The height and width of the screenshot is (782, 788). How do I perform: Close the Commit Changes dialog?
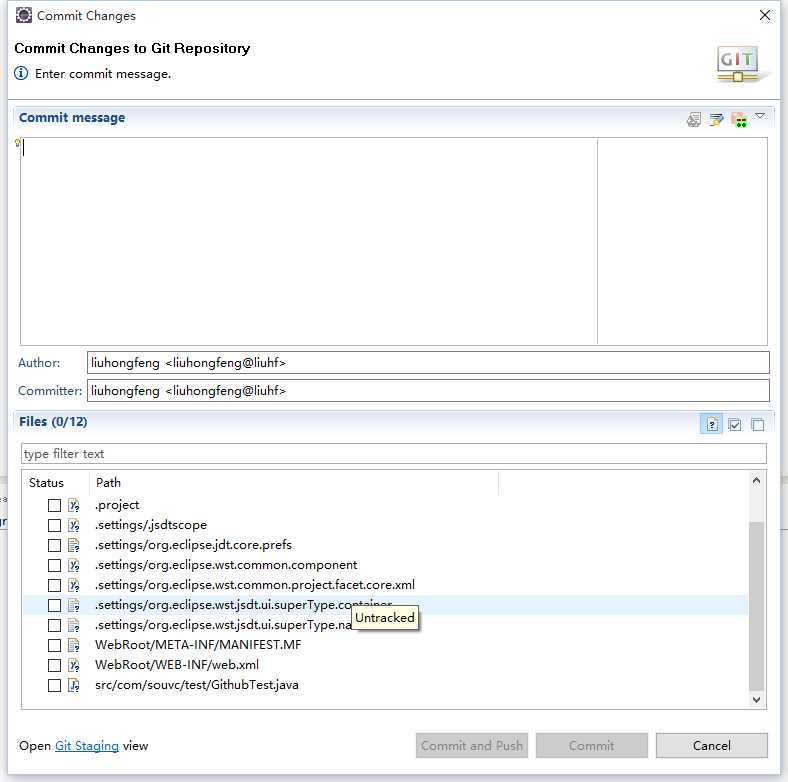pyautogui.click(x=765, y=16)
